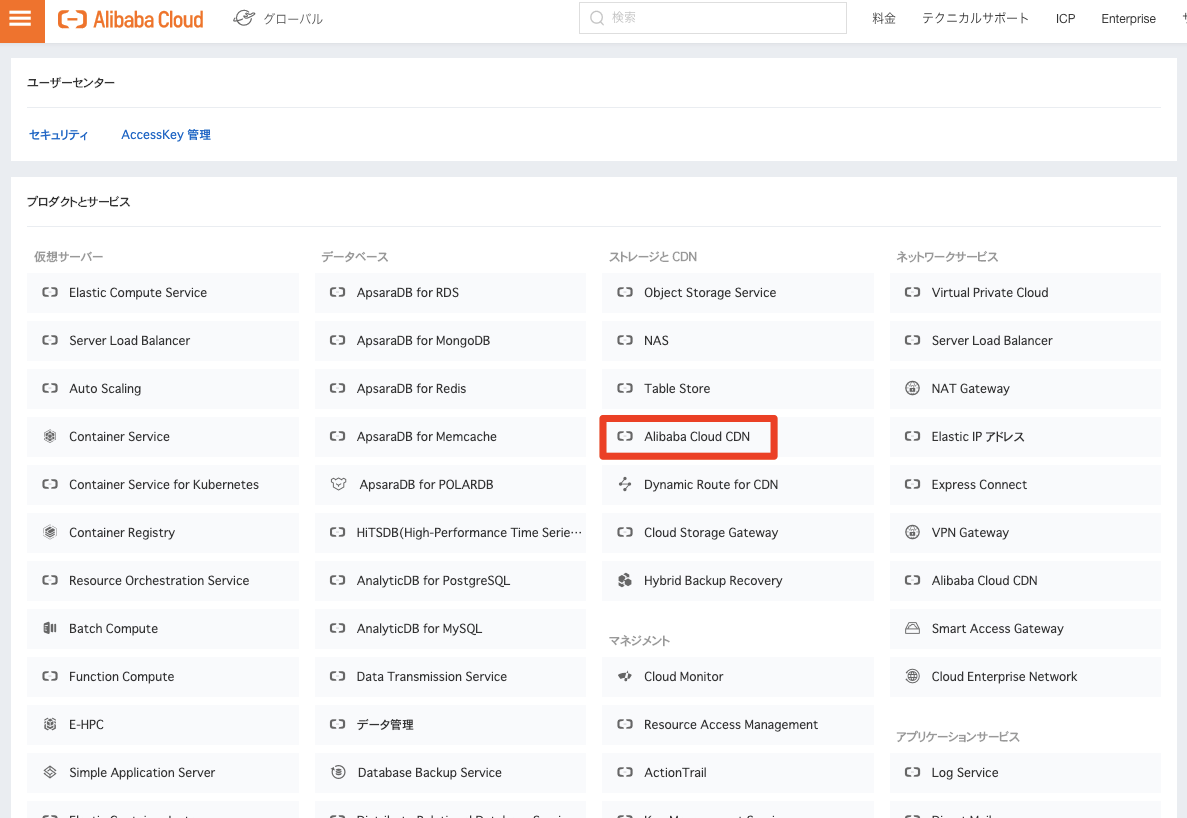Open the 料金 pricing menu
Image resolution: width=1187 pixels, height=818 pixels.
click(883, 18)
